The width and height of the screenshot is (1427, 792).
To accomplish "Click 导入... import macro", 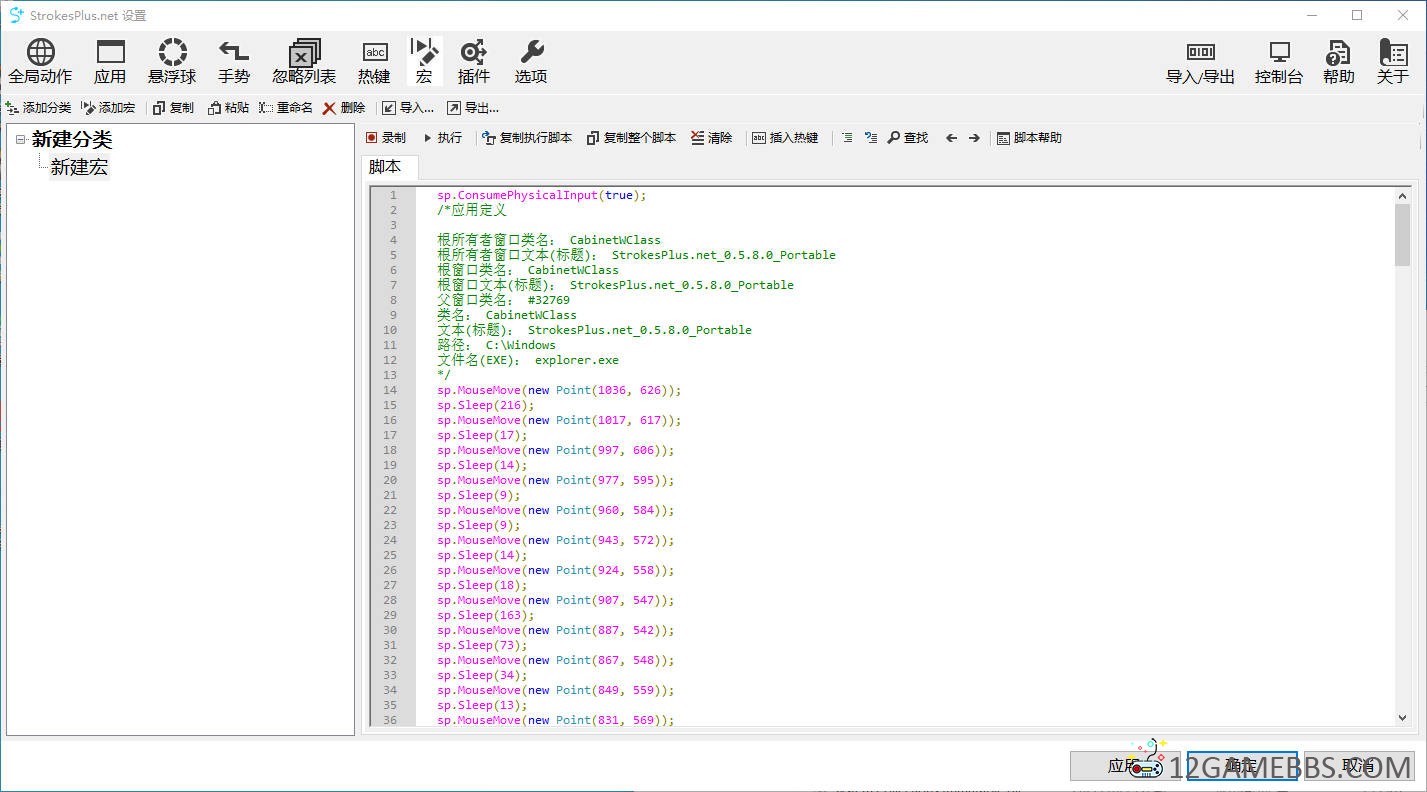I will [408, 108].
